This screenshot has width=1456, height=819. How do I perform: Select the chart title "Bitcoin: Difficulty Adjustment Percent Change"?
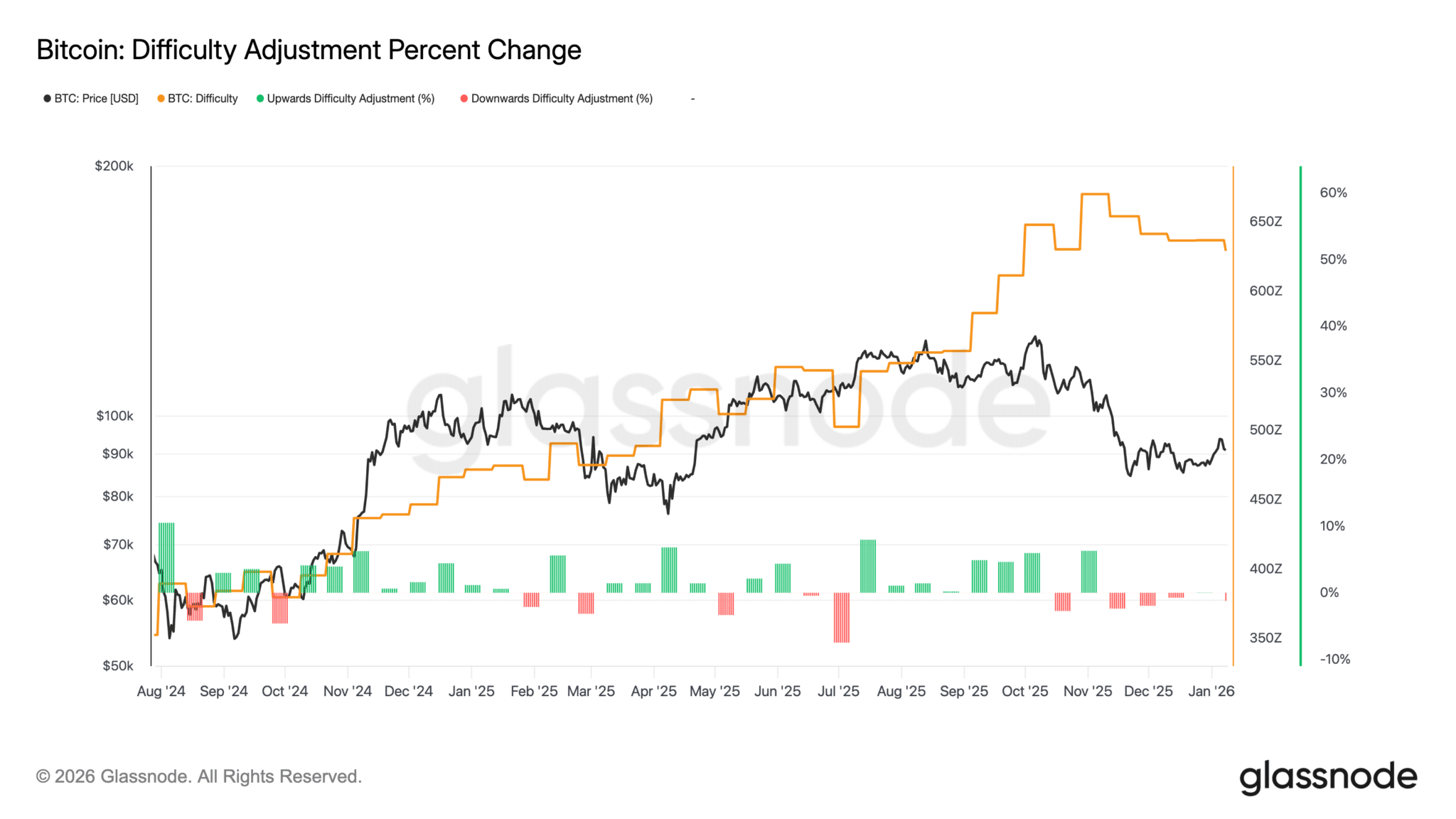(309, 50)
